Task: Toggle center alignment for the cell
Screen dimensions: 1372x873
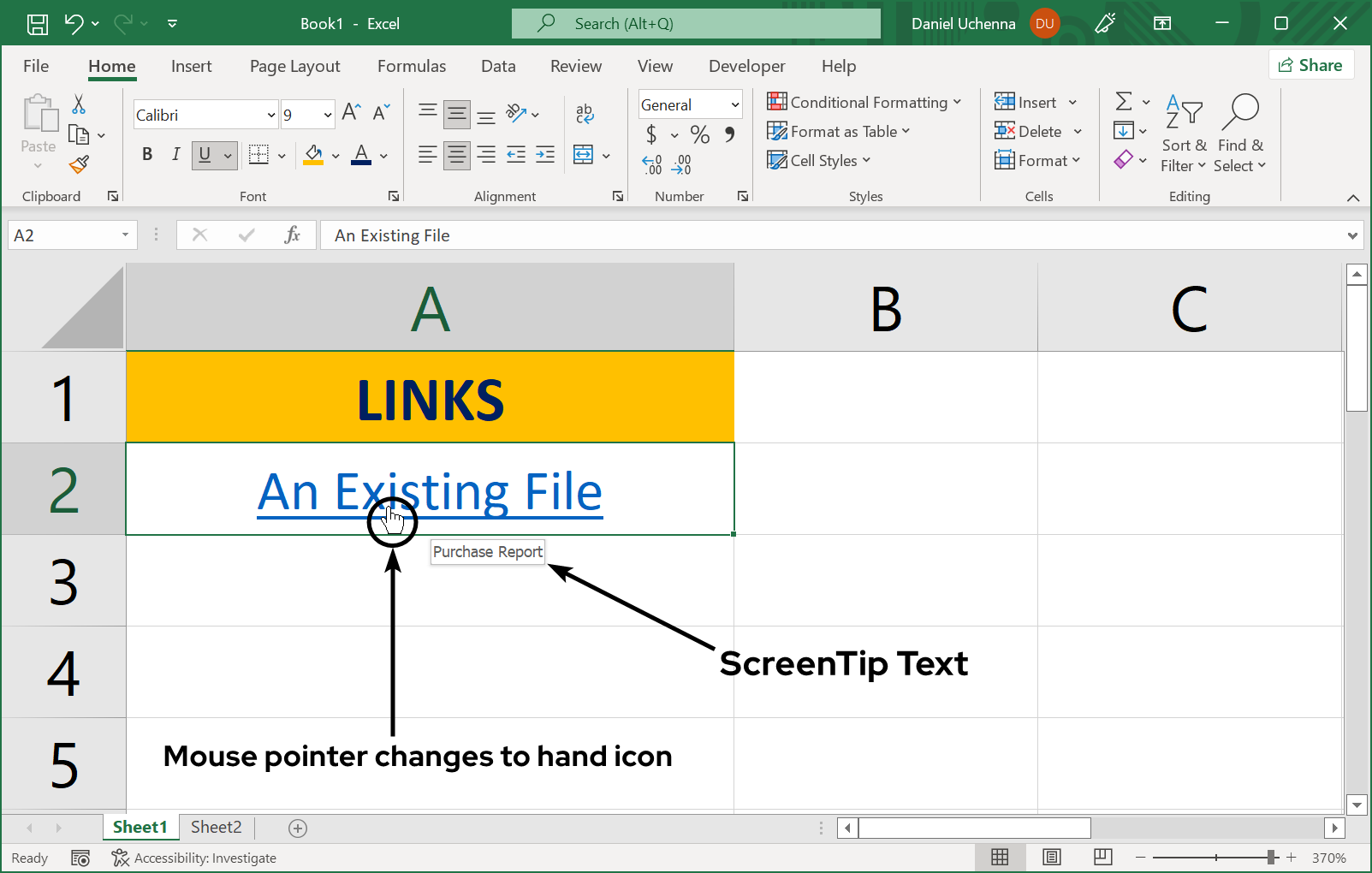Action: pyautogui.click(x=456, y=155)
